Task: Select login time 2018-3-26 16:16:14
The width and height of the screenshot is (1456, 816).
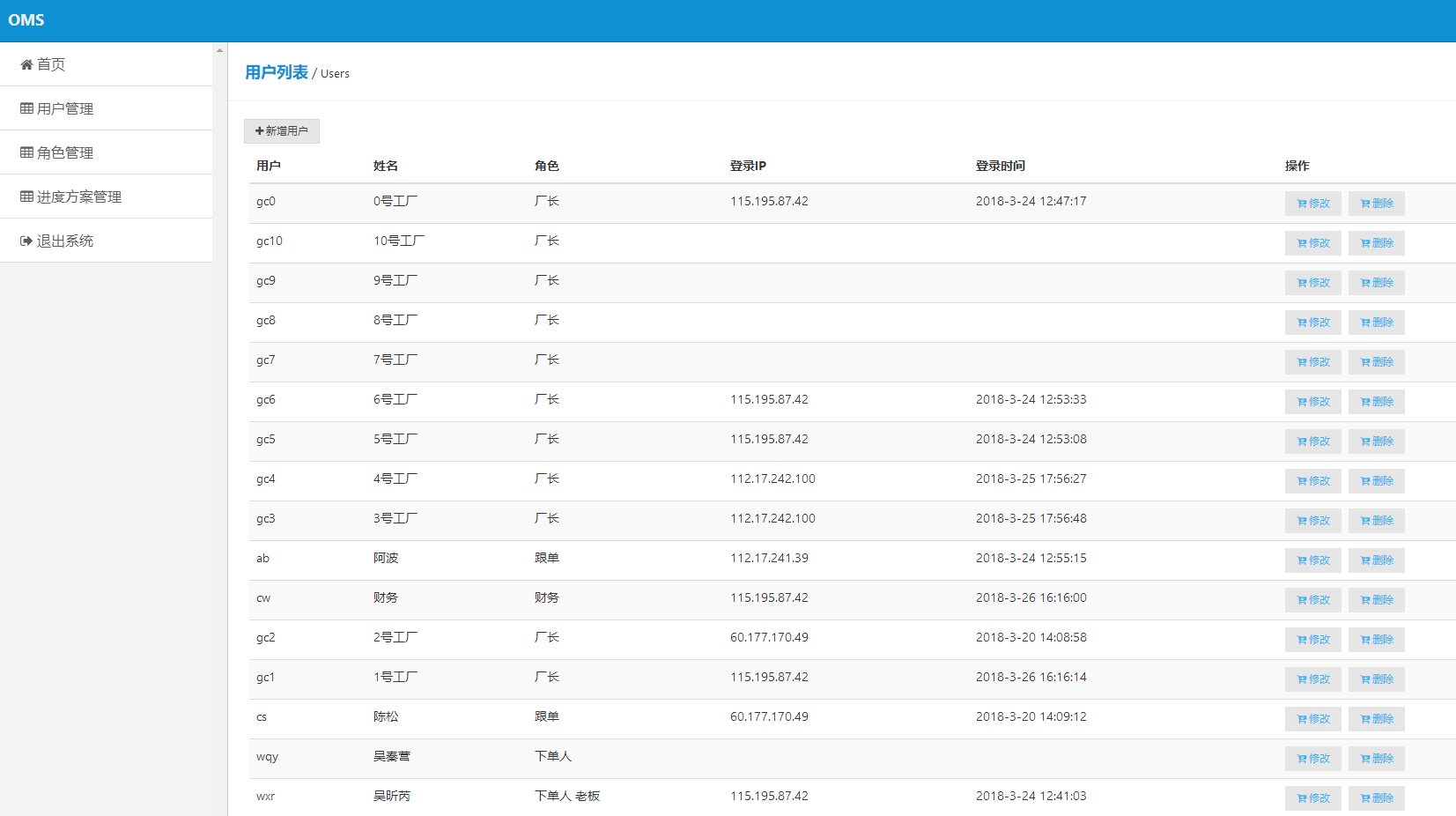Action: (x=1031, y=677)
